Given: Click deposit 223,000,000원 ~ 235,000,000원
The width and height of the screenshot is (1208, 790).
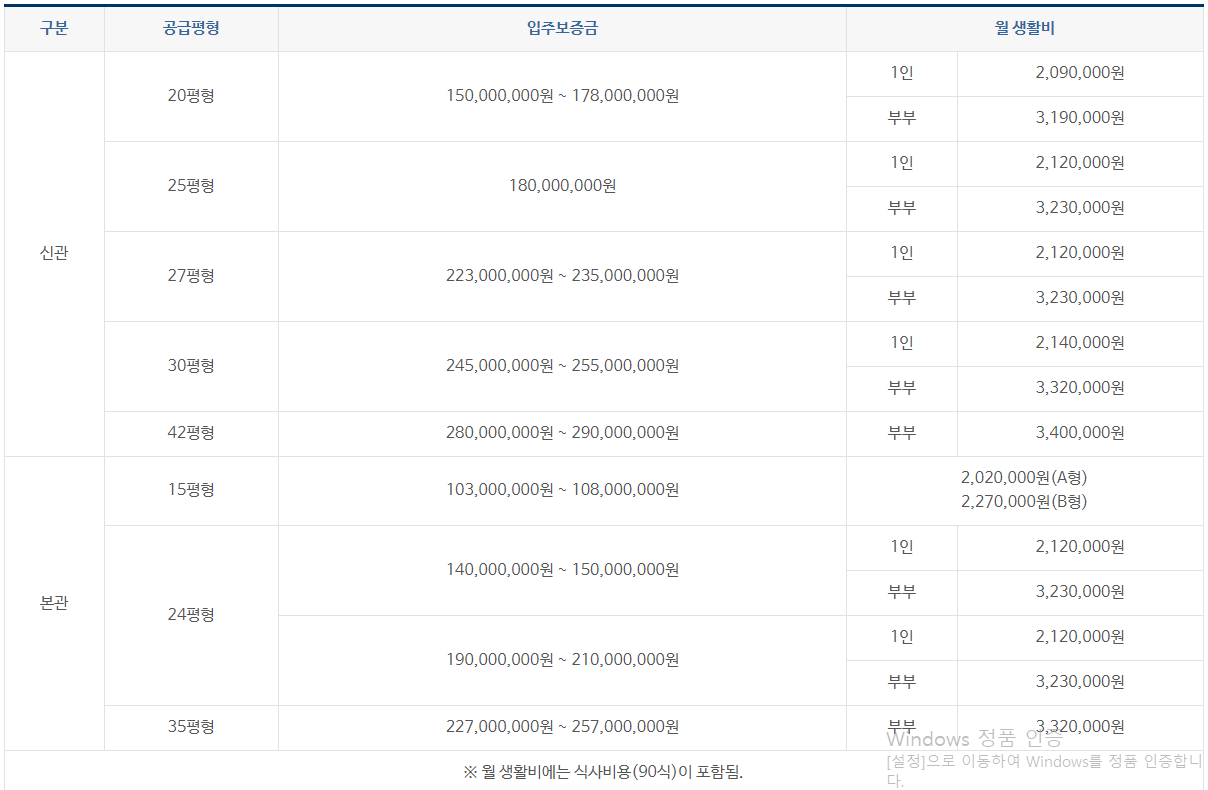Looking at the screenshot, I should click(x=562, y=276).
